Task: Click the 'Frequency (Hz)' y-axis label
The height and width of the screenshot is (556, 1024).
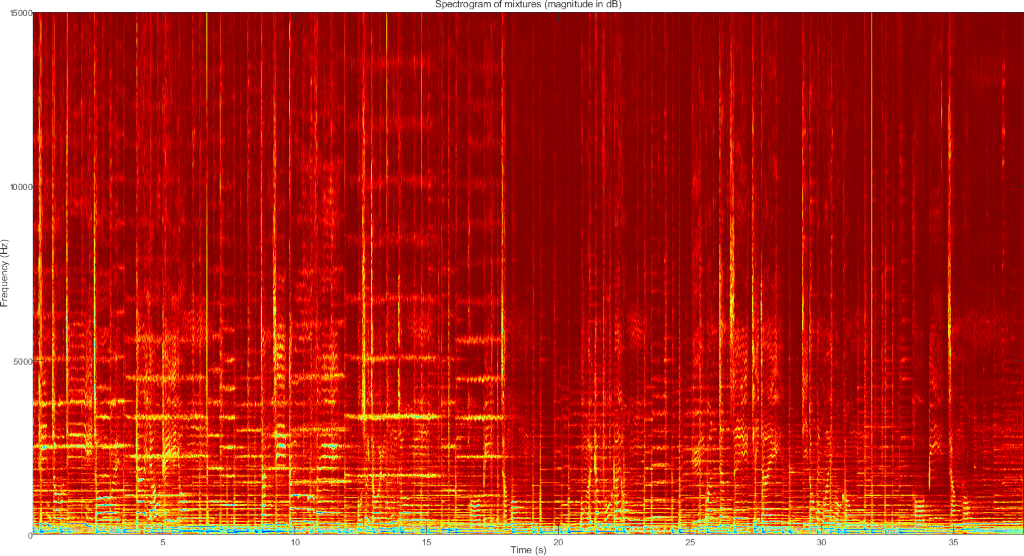Action: 5,274
